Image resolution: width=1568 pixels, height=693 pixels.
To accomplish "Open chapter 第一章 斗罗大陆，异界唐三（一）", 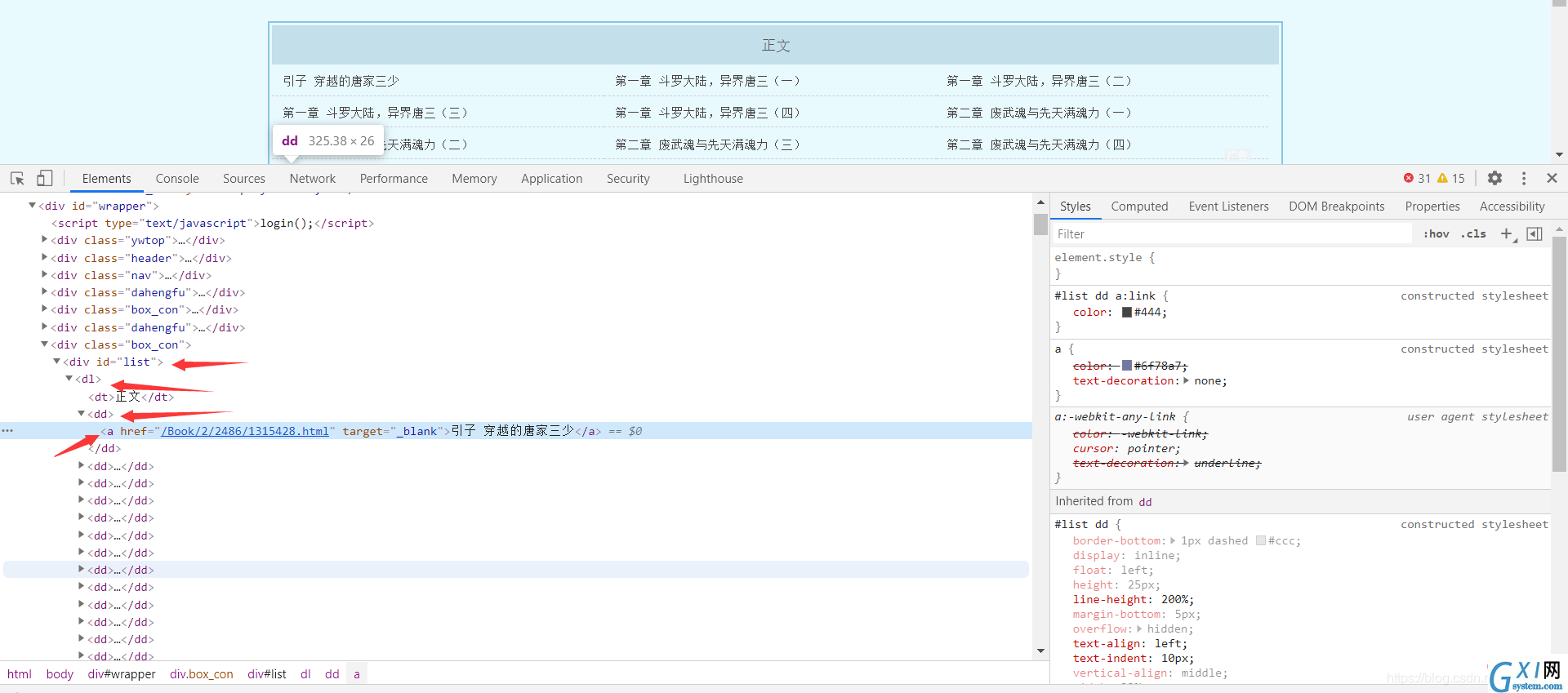I will click(707, 81).
